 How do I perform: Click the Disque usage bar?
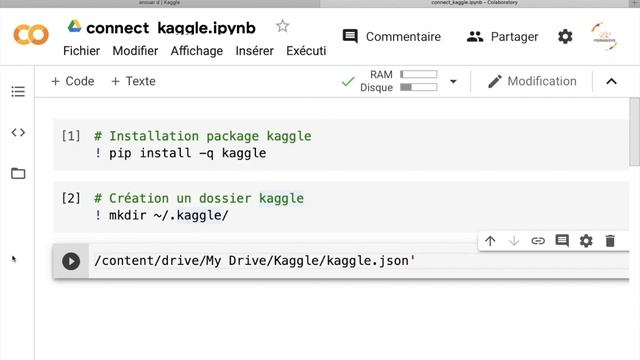coord(419,87)
